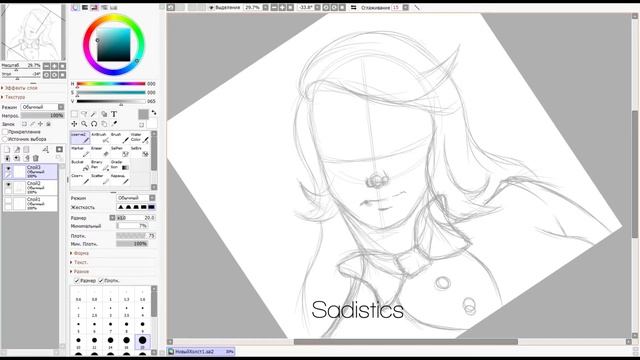Open the brush Режим dropdown
This screenshot has width=640, height=360.
pos(136,198)
